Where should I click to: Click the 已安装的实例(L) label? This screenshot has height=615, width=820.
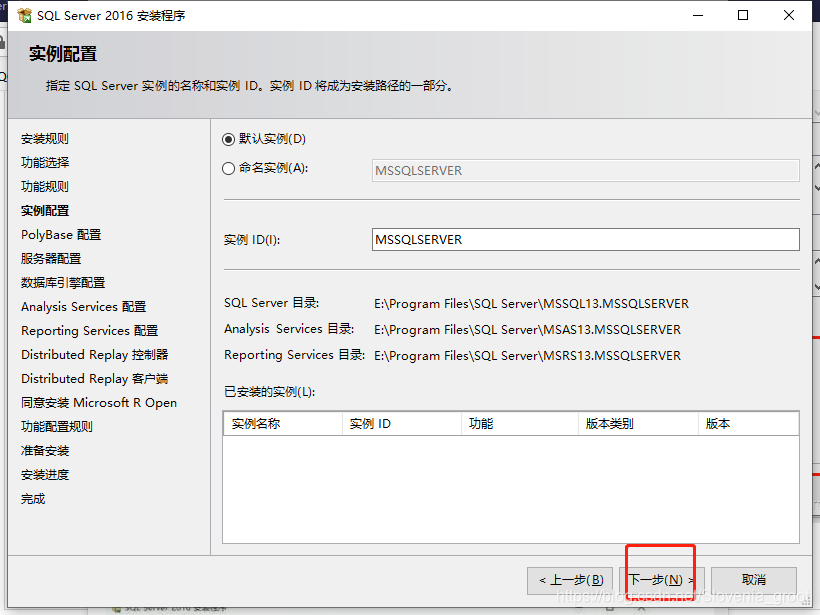269,392
